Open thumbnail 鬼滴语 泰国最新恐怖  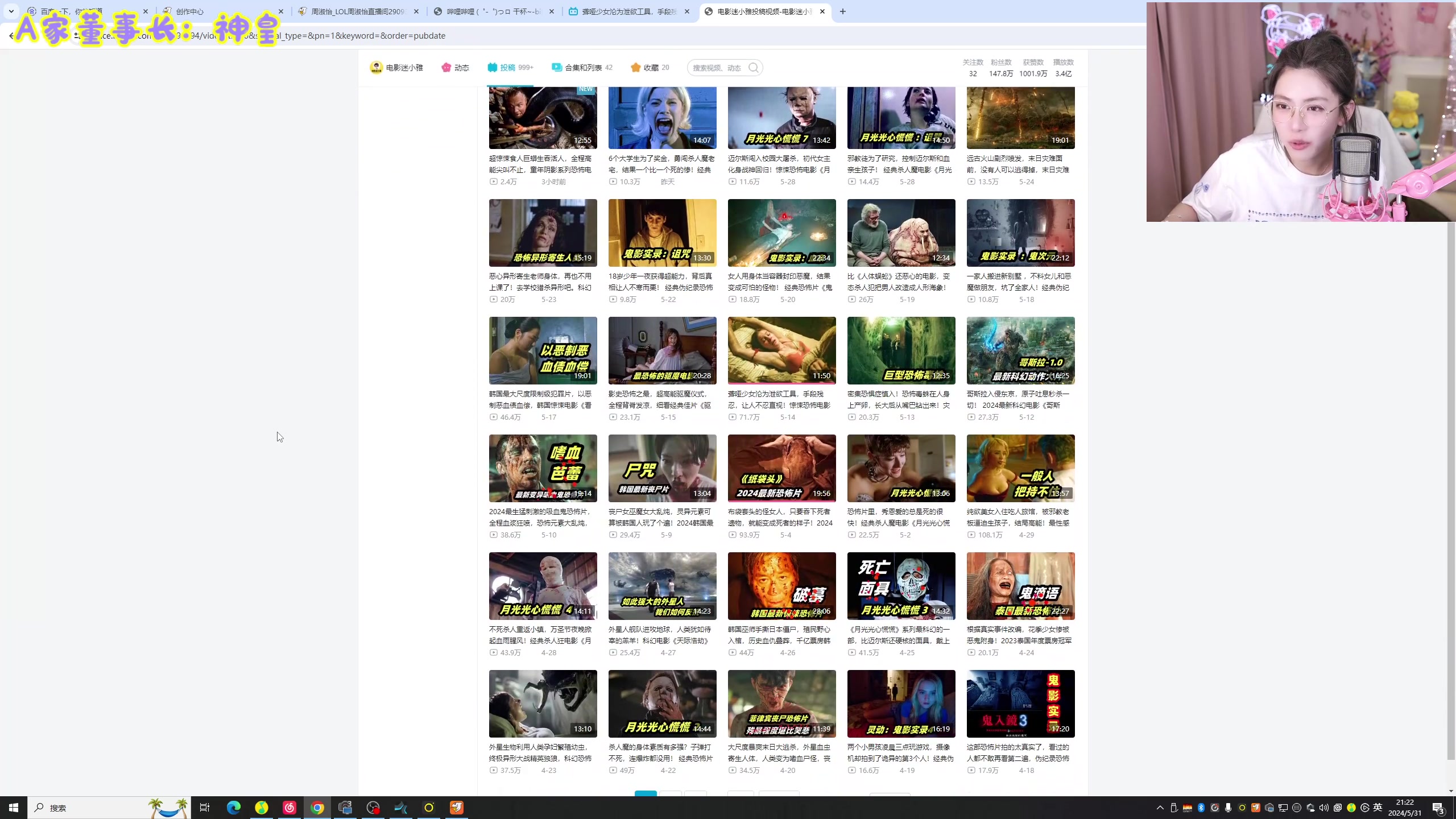click(1020, 586)
